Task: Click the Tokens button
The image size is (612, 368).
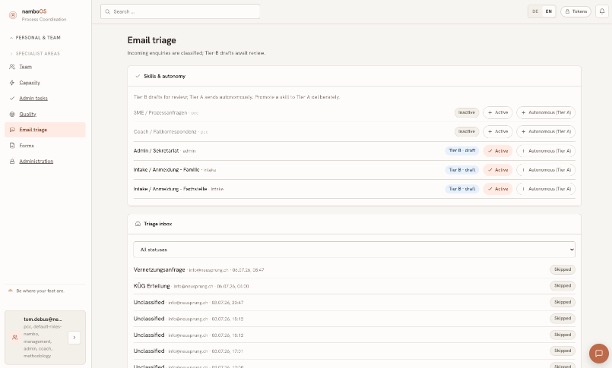Action: click(576, 11)
